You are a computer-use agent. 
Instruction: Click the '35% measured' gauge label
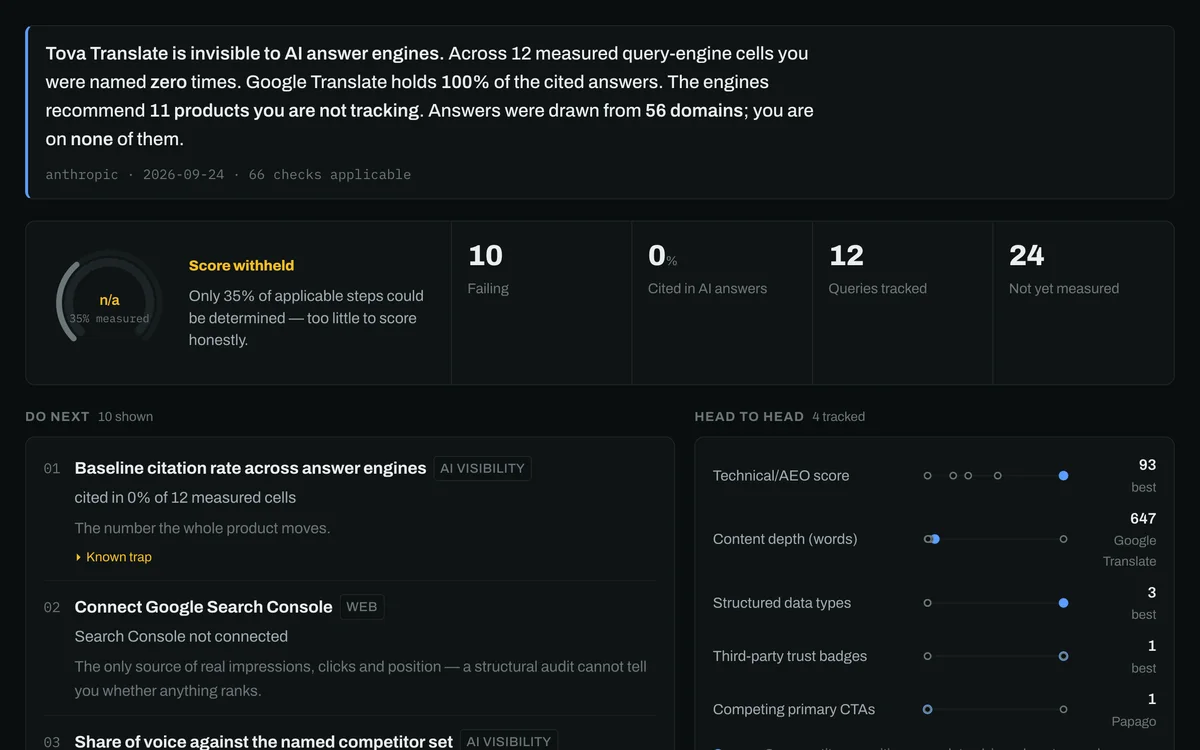[109, 319]
